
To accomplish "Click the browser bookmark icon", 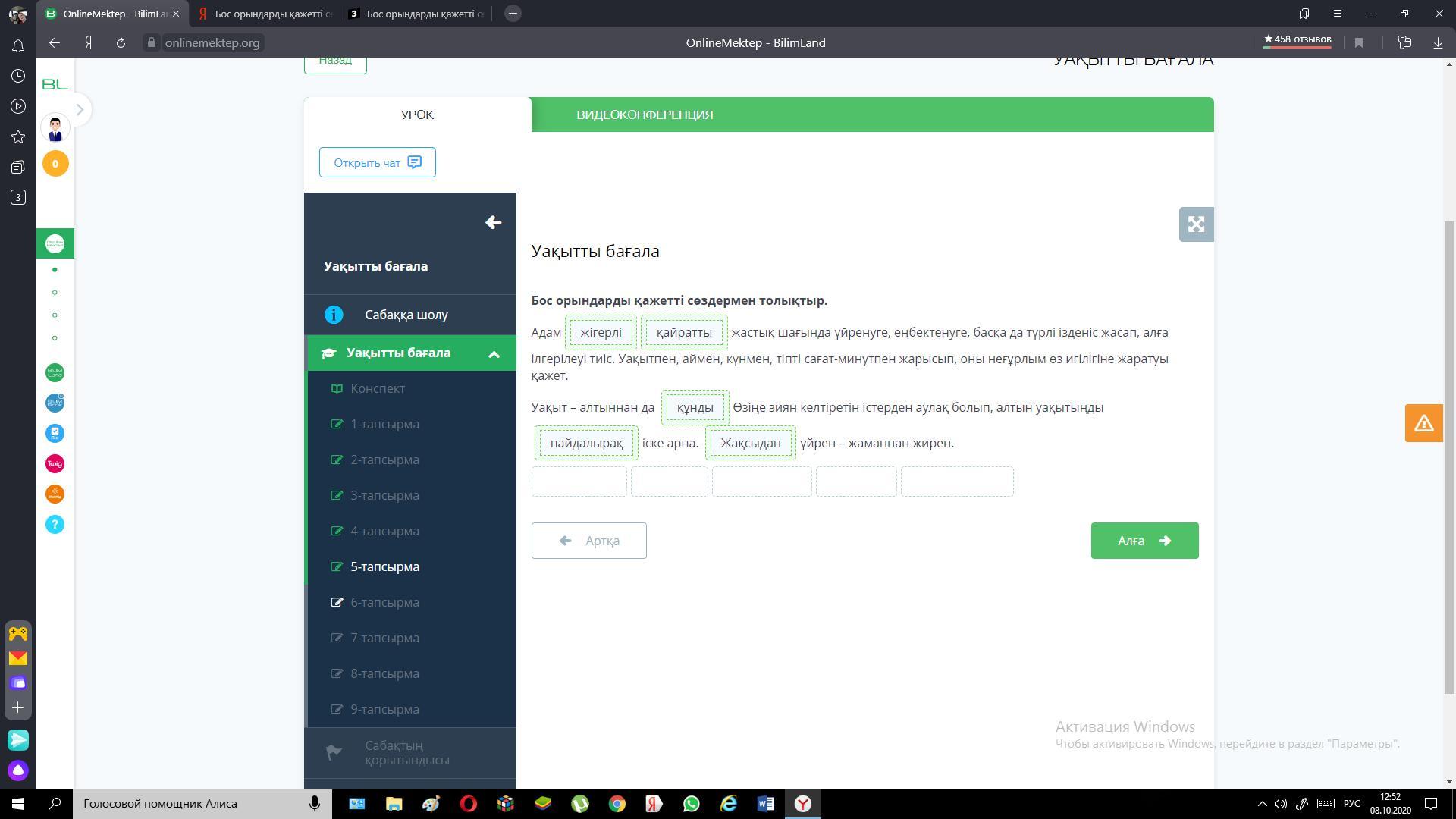I will tap(1359, 43).
